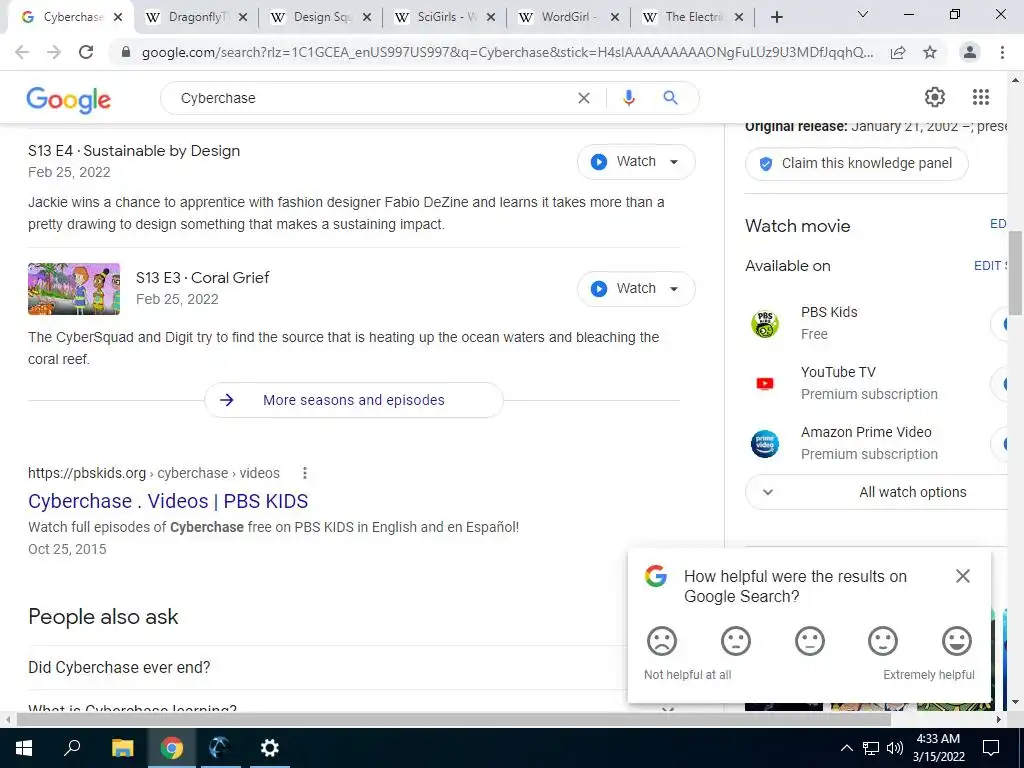This screenshot has width=1024, height=768.
Task: Open Google settings gear
Action: point(935,97)
